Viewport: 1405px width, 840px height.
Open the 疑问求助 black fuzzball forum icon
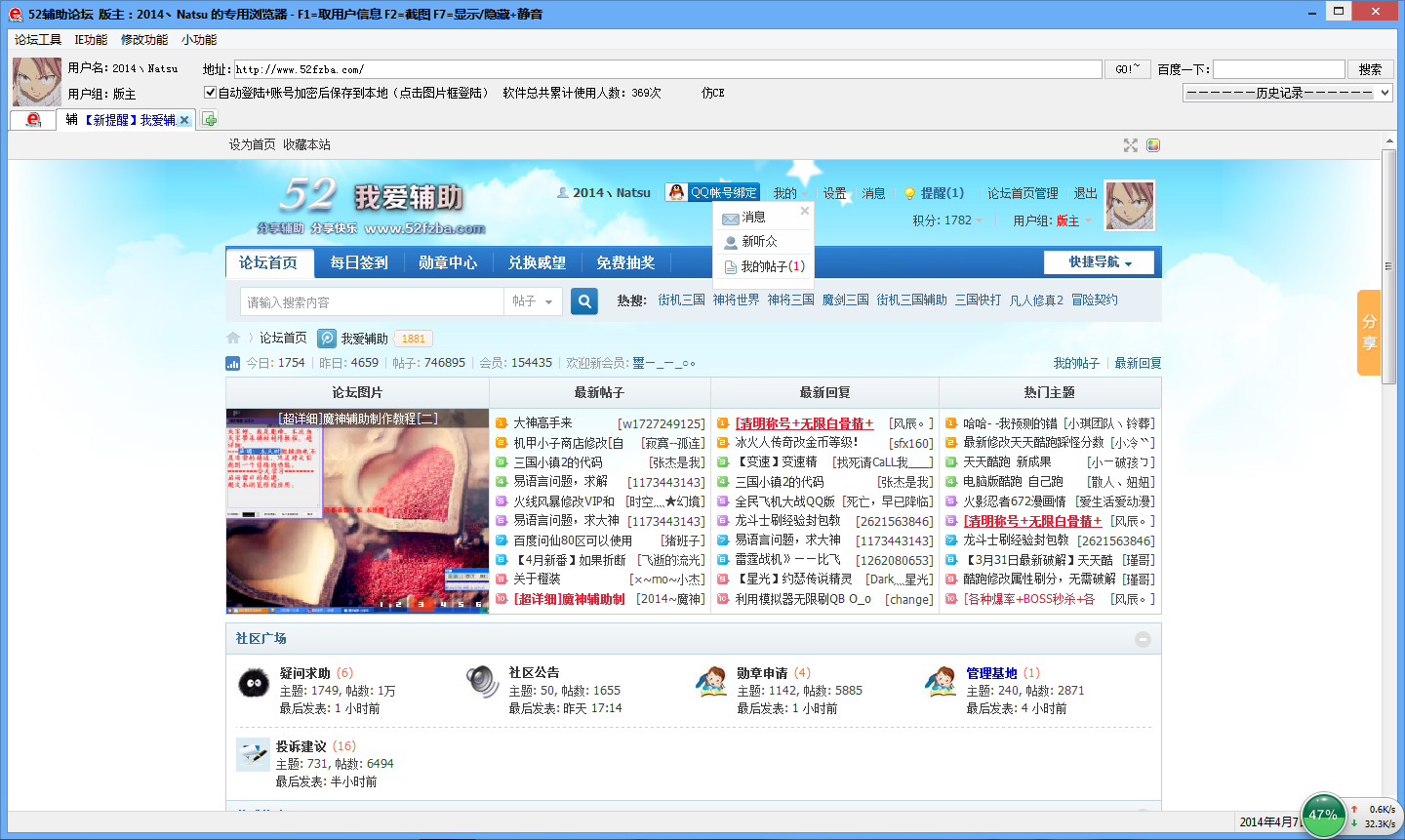pyautogui.click(x=254, y=683)
